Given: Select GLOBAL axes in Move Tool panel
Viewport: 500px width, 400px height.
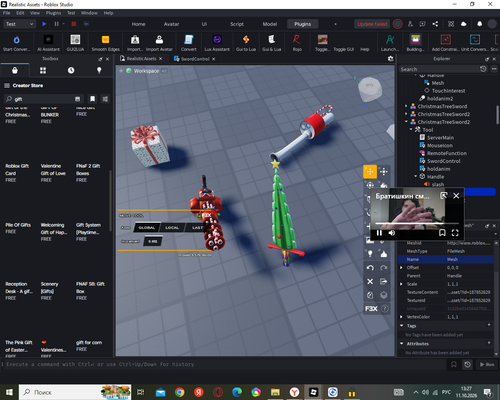Looking at the screenshot, I should [147, 228].
